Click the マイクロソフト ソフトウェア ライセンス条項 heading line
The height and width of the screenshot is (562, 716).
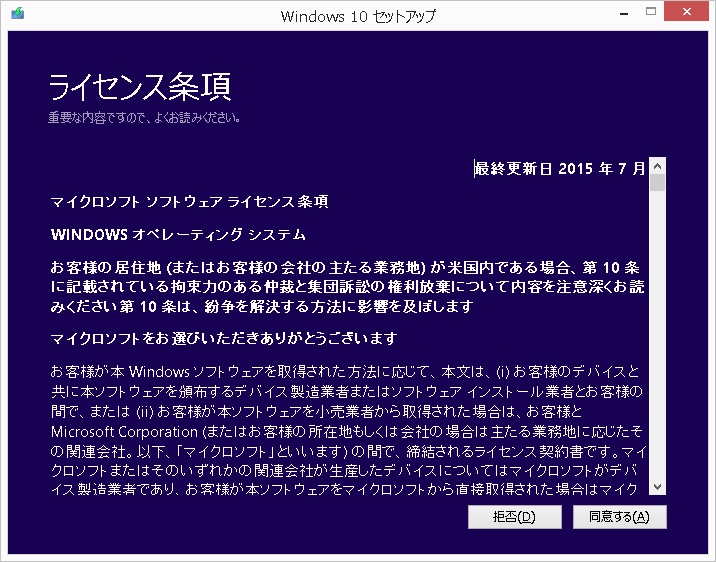[190, 201]
